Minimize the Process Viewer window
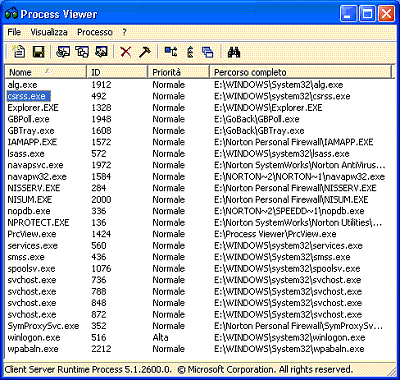This screenshot has width=400, height=380. 348,14
